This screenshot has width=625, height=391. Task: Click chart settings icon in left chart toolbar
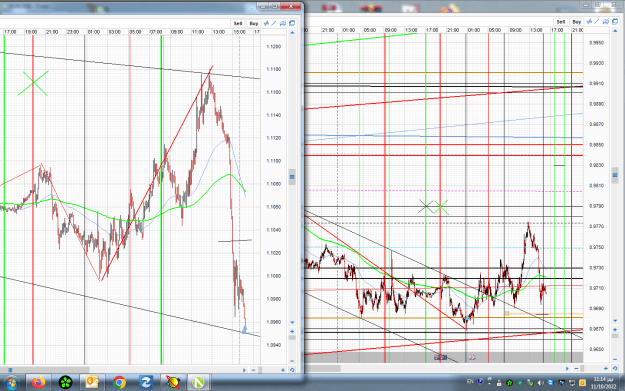click(283, 24)
